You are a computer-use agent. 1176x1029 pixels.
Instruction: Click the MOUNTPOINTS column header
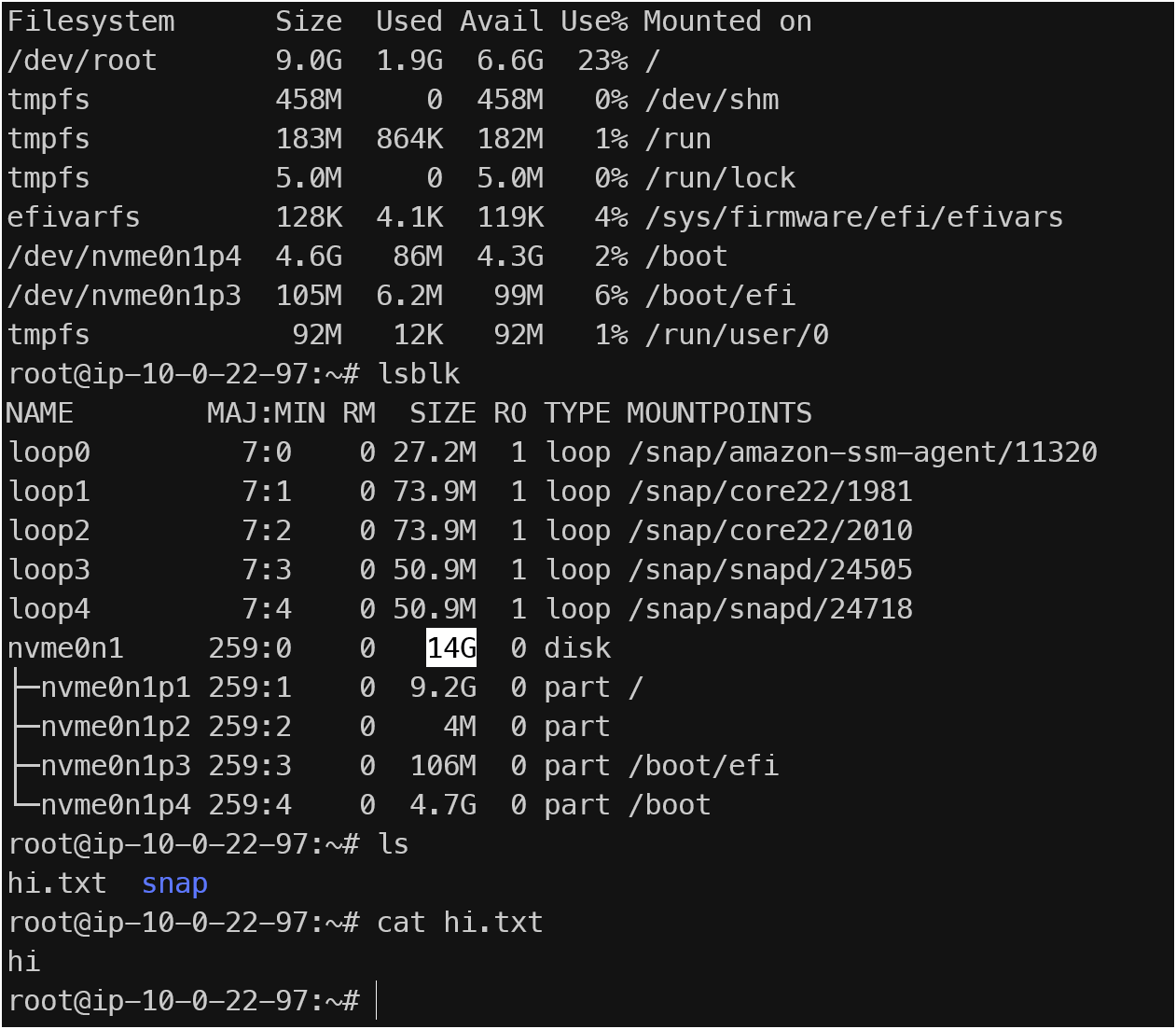(x=719, y=413)
